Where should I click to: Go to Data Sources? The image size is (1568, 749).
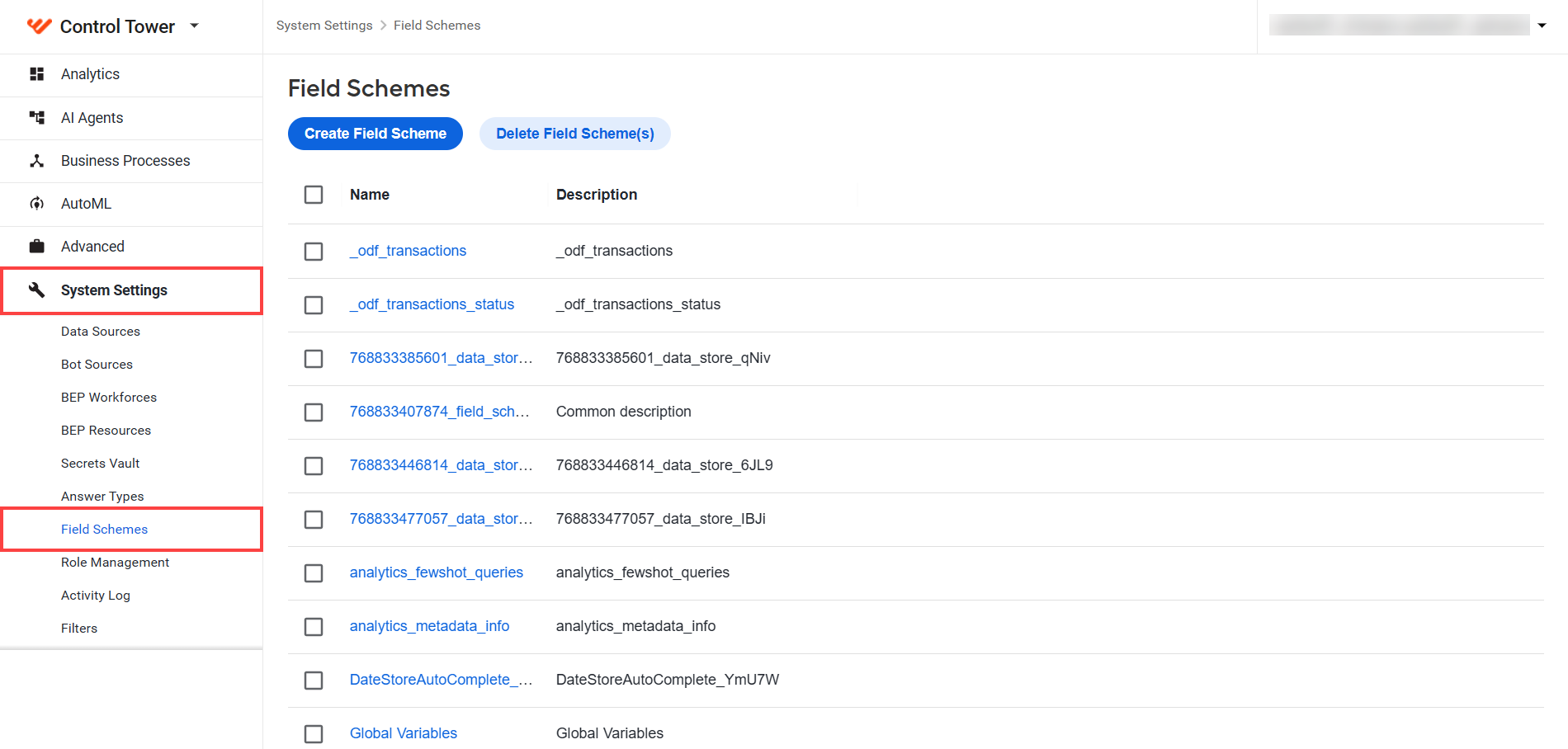(101, 332)
